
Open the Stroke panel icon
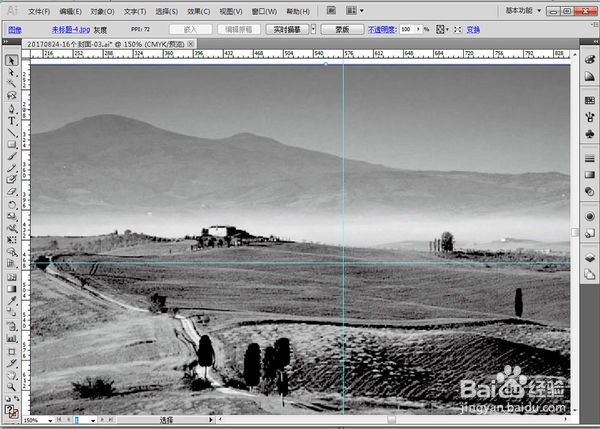(x=590, y=158)
